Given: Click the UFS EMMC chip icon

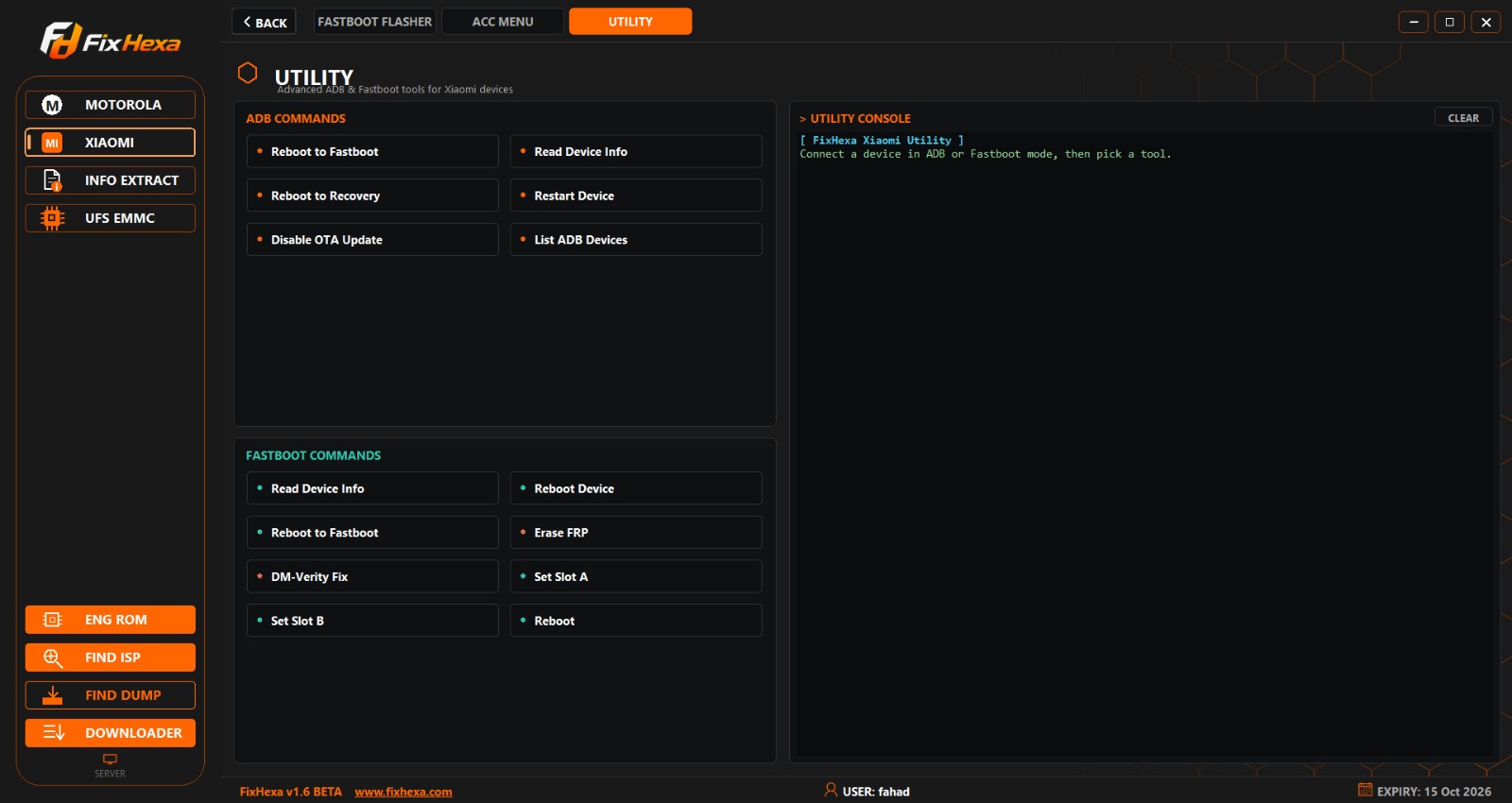Looking at the screenshot, I should 52,218.
